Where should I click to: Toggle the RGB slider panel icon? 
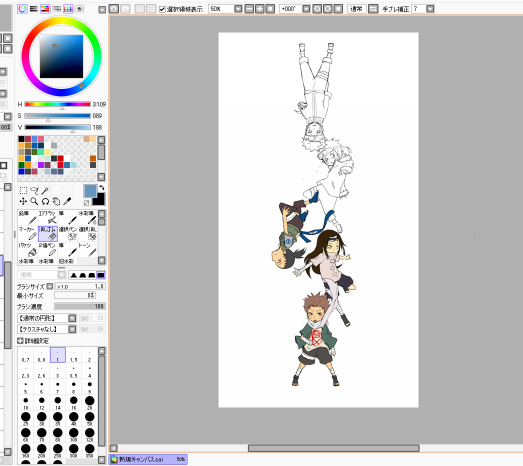click(x=34, y=9)
